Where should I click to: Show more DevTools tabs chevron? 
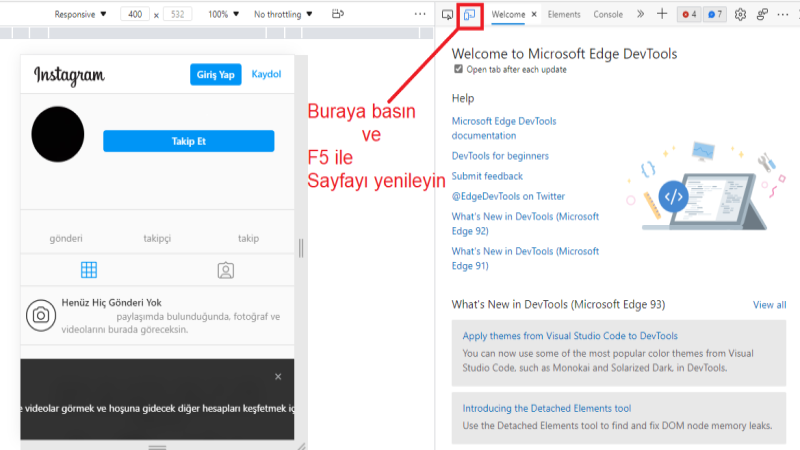click(640, 14)
